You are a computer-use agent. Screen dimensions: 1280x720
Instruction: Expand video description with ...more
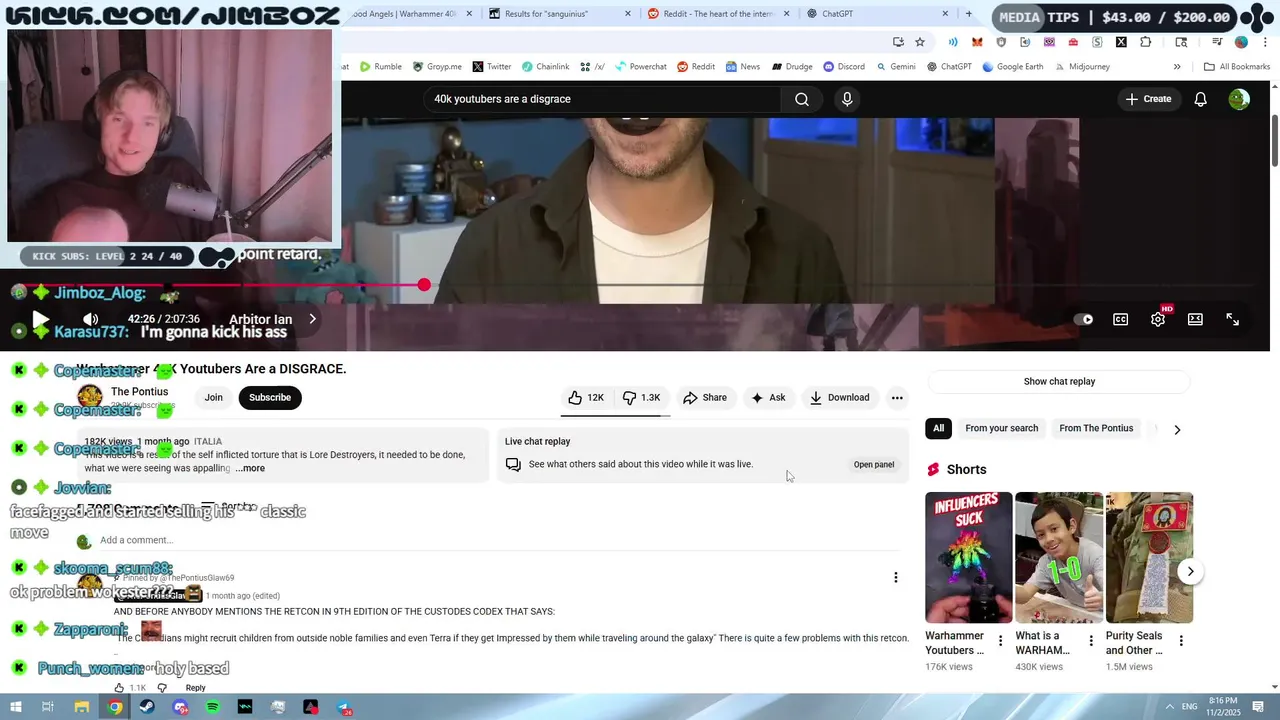(x=250, y=468)
